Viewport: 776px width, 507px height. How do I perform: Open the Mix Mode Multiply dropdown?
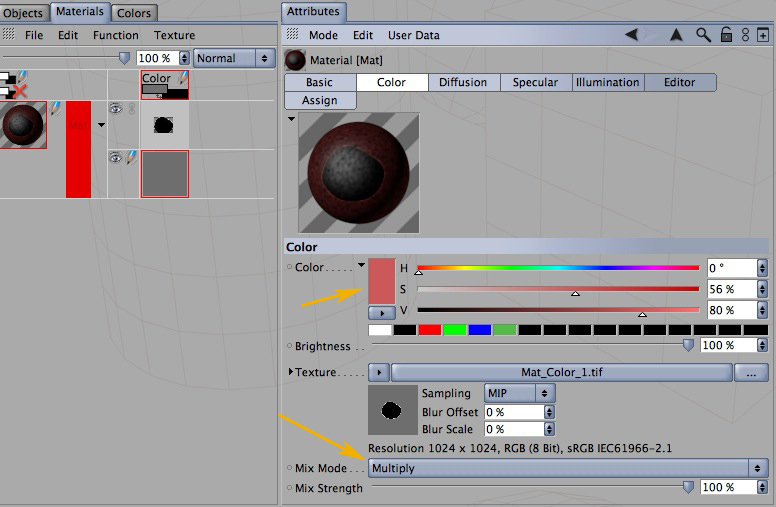click(x=568, y=468)
